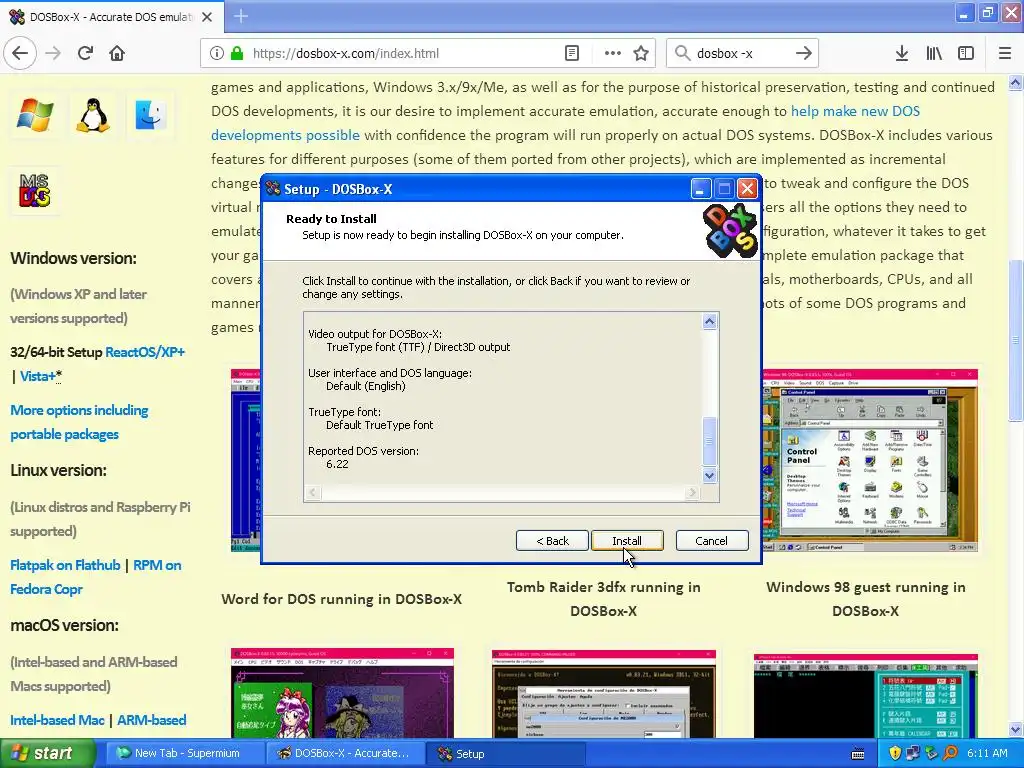The height and width of the screenshot is (768, 1024).
Task: Click the webpage scroll down arrow
Action: [1015, 729]
